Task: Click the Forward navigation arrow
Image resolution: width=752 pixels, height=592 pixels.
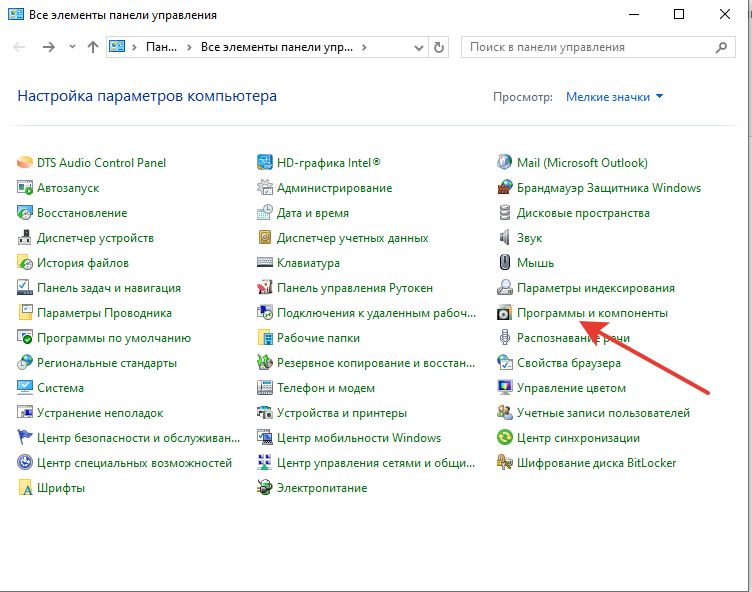Action: click(48, 47)
